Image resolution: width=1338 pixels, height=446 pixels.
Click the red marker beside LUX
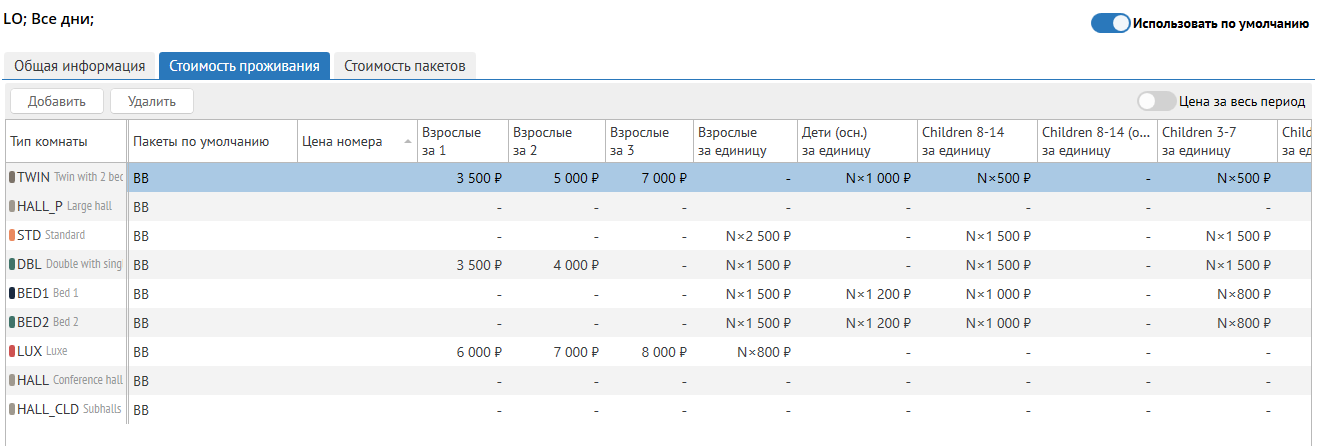point(12,351)
